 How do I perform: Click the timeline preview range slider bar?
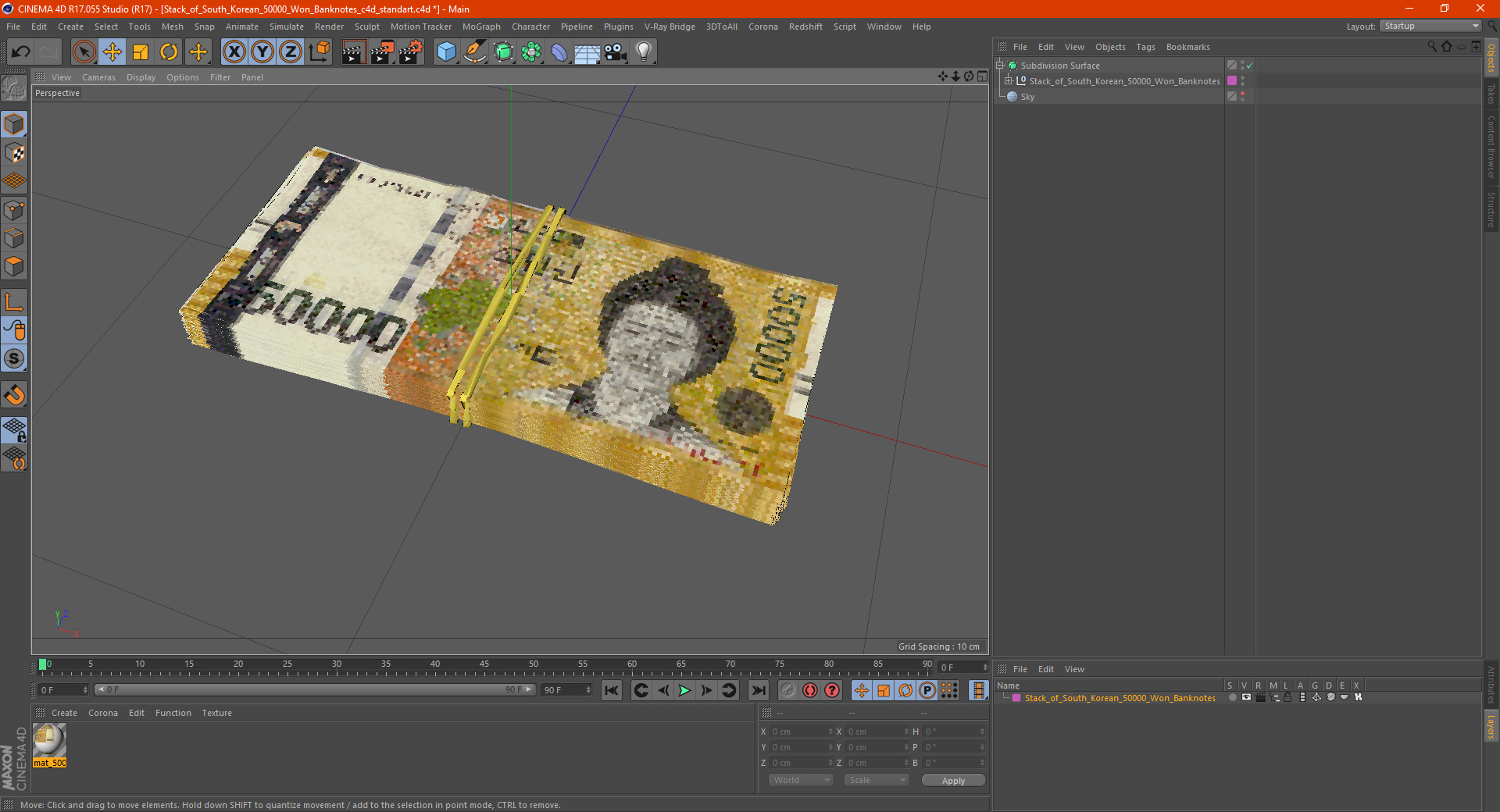pyautogui.click(x=315, y=690)
